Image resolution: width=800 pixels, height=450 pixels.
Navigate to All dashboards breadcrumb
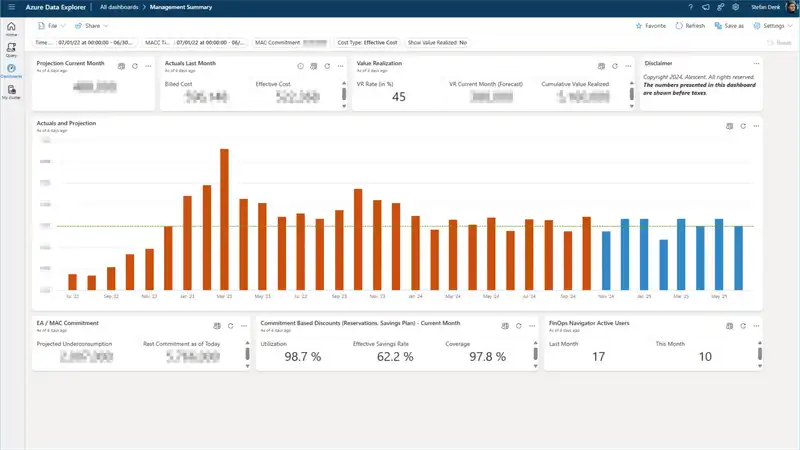tap(120, 7)
